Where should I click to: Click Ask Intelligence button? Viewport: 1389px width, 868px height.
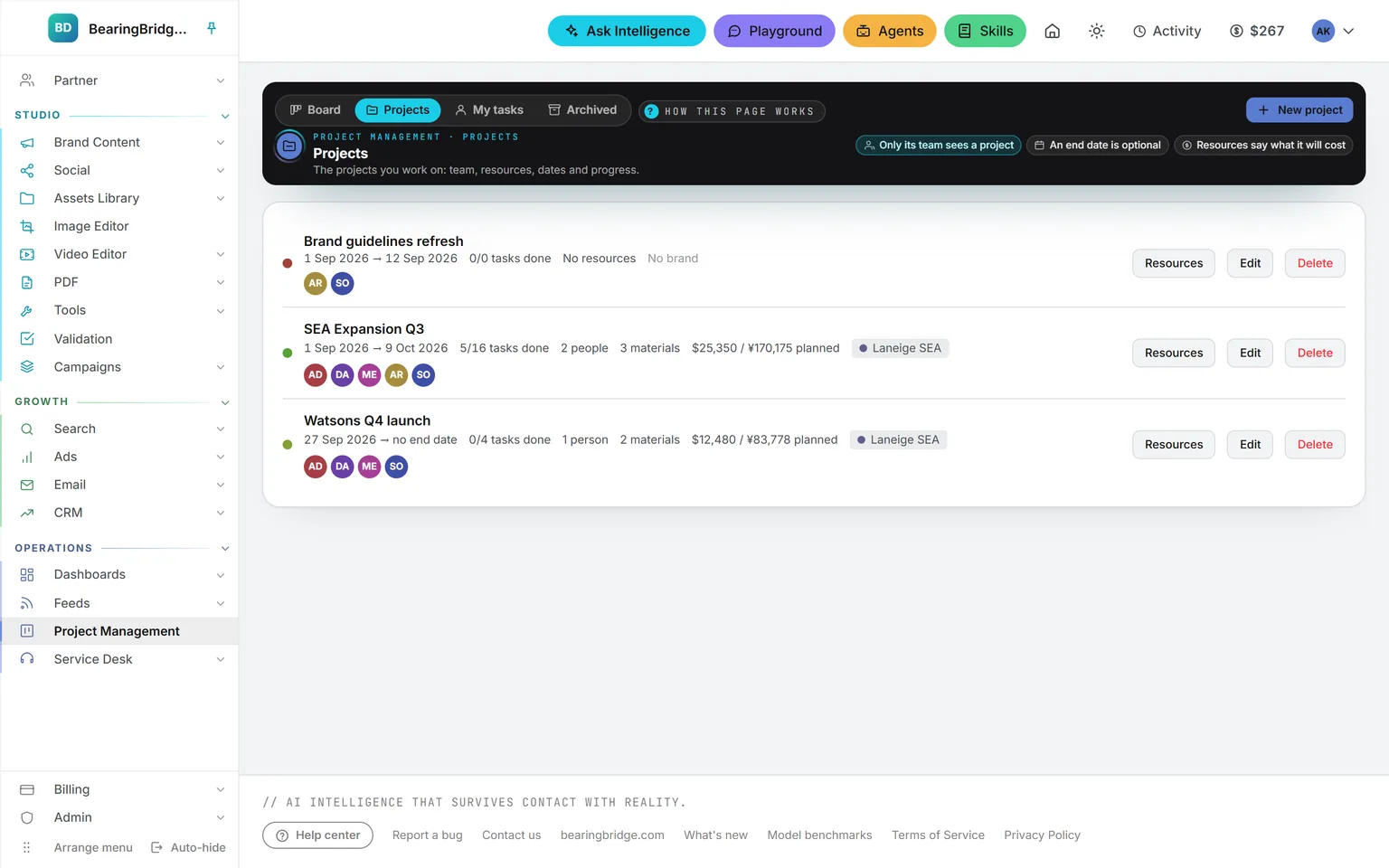pyautogui.click(x=627, y=31)
